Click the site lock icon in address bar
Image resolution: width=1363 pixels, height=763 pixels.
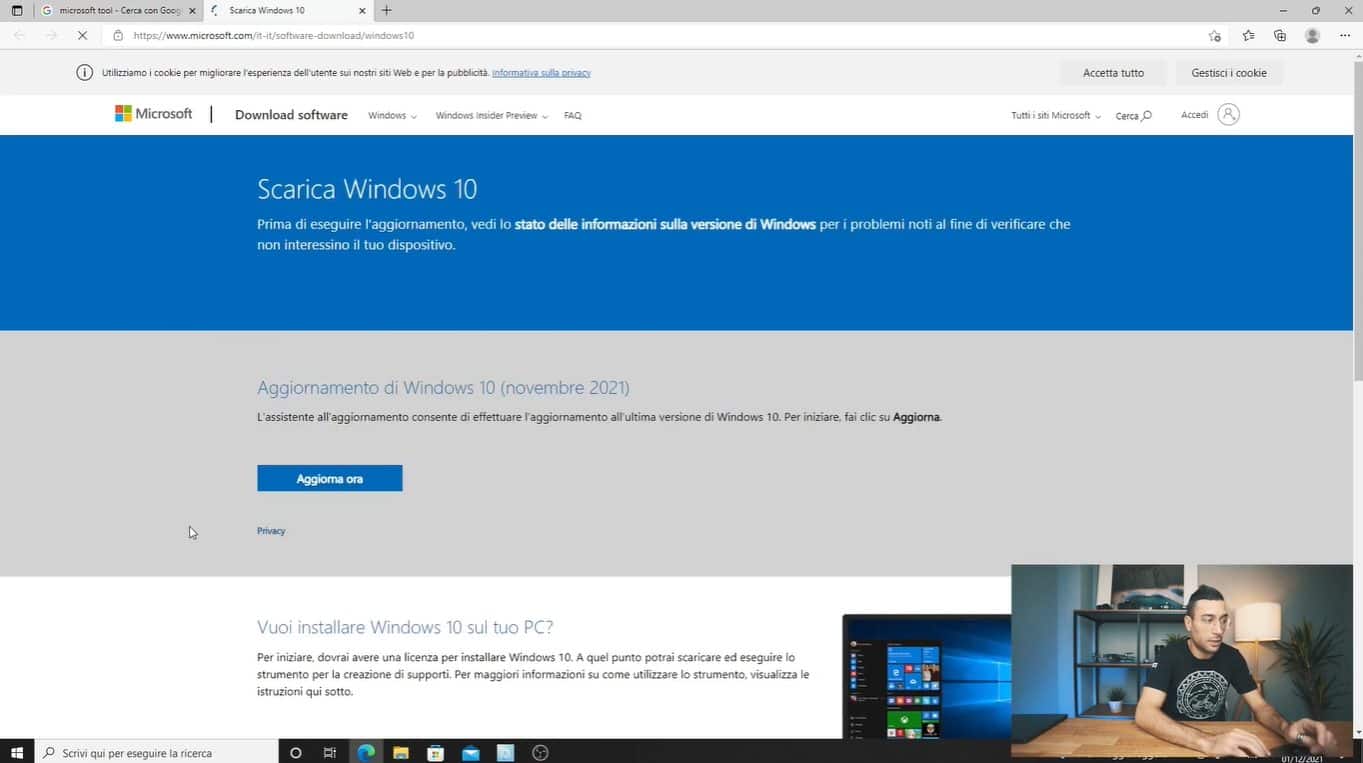tap(118, 35)
